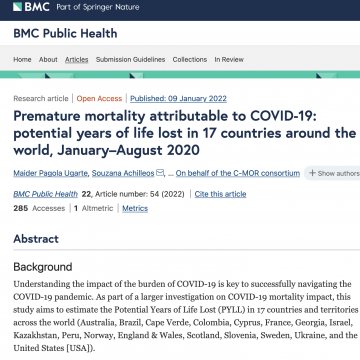Open author Maider Pagola Ugarte's profile
This screenshot has height=360, width=360.
tap(51, 173)
